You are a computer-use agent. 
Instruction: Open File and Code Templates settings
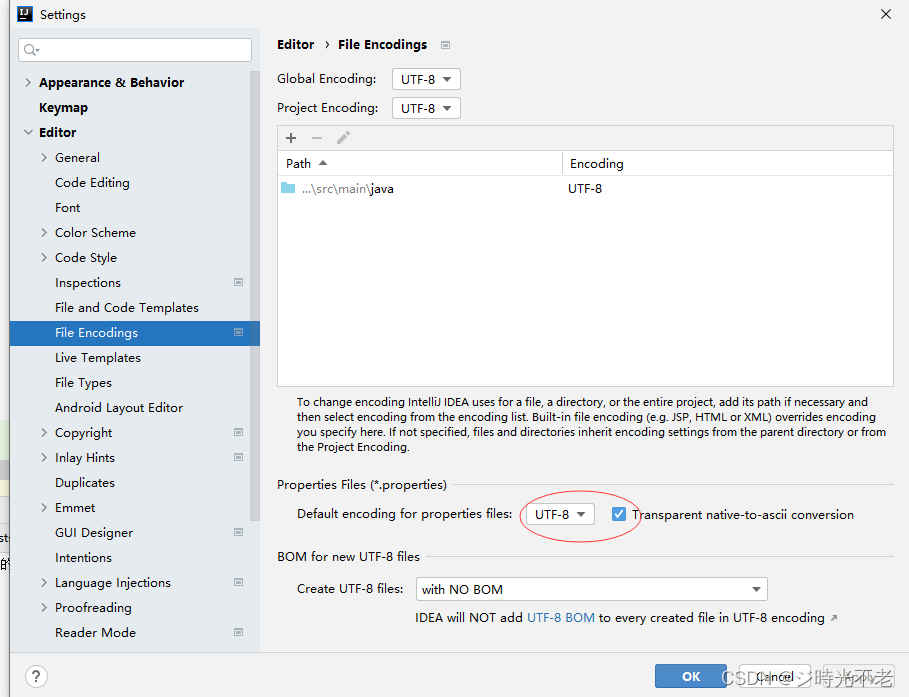(x=126, y=307)
